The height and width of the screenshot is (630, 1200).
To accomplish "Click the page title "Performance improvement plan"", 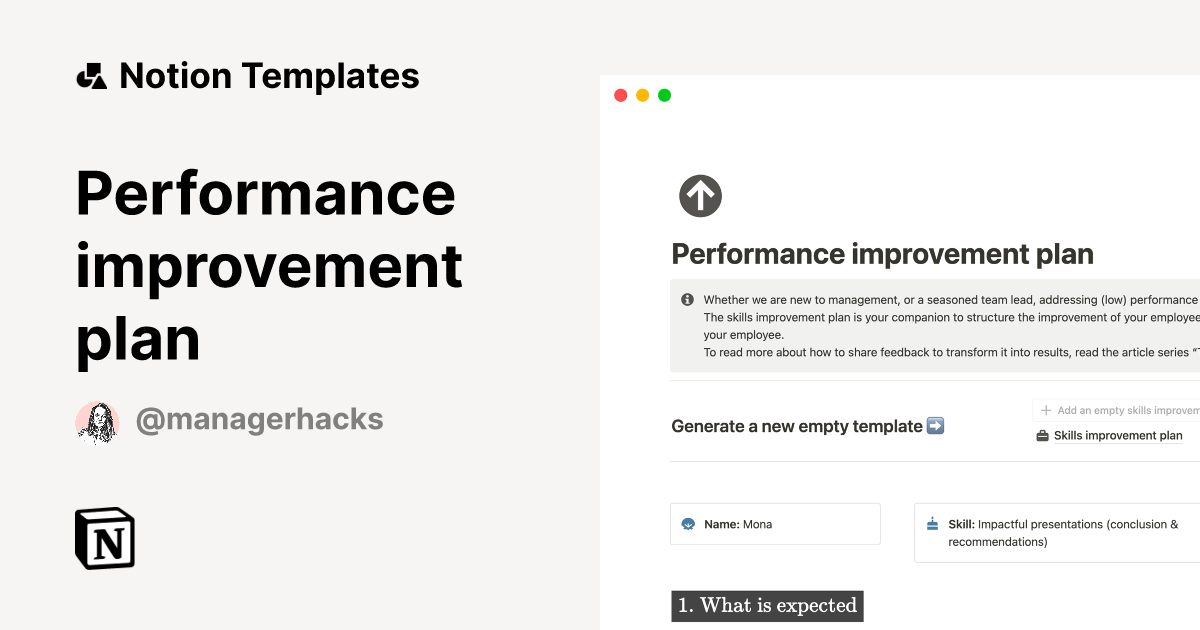I will click(882, 254).
